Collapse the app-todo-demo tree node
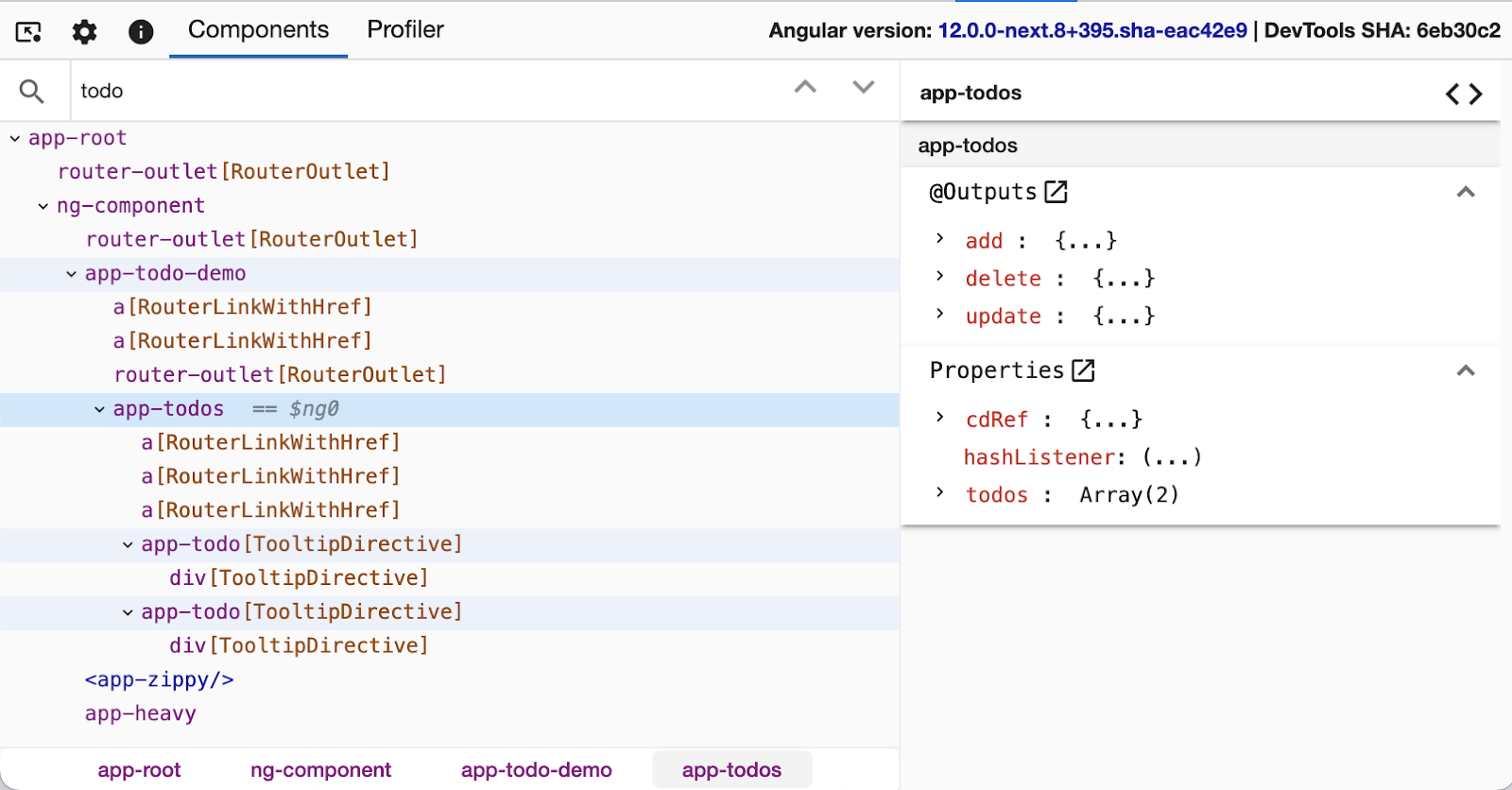 point(71,274)
